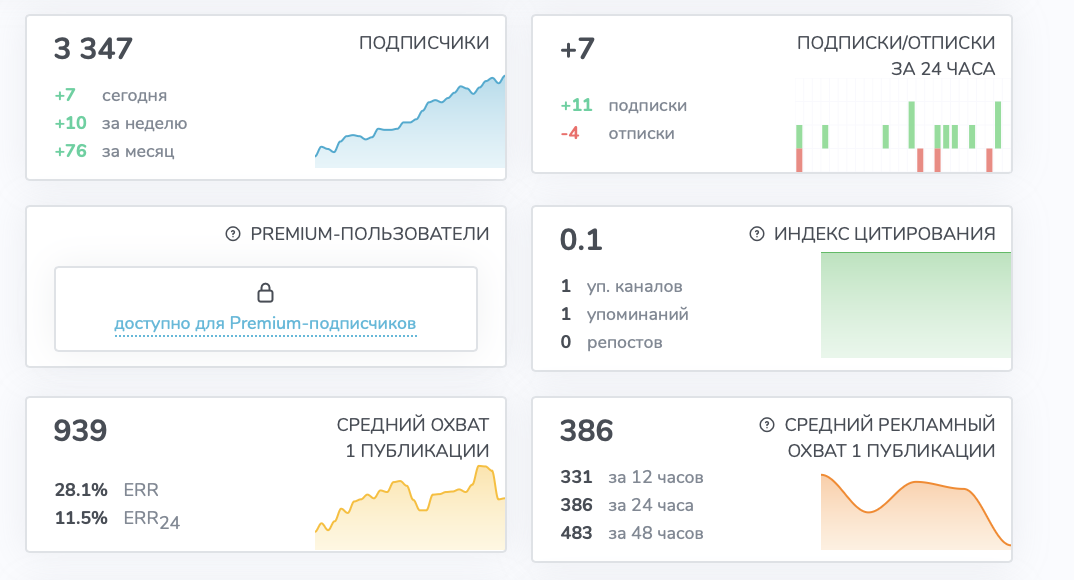Click the 0 репостов row
The height and width of the screenshot is (580, 1074).
pyautogui.click(x=611, y=342)
